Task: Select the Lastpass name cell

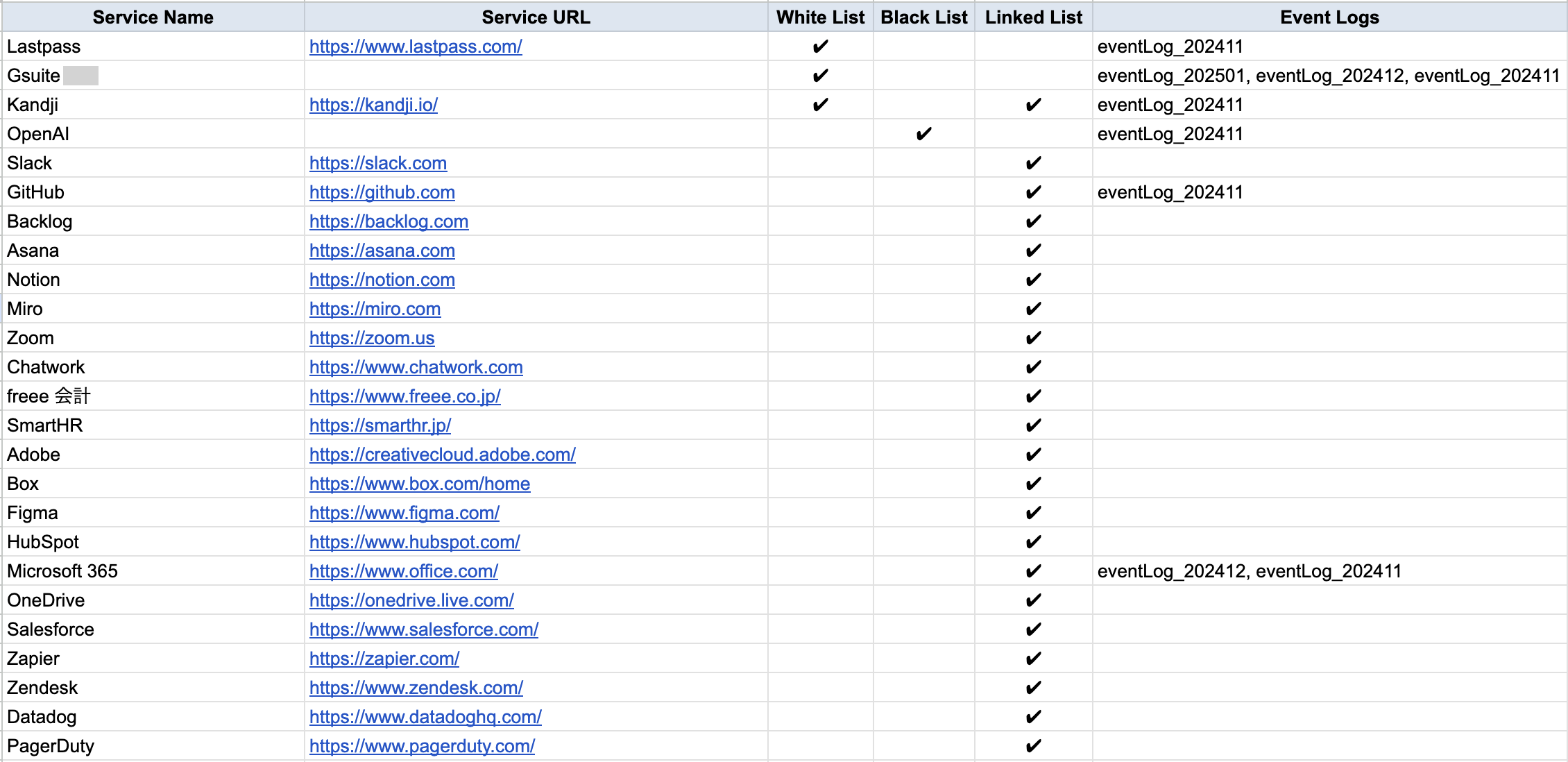Action: point(153,46)
